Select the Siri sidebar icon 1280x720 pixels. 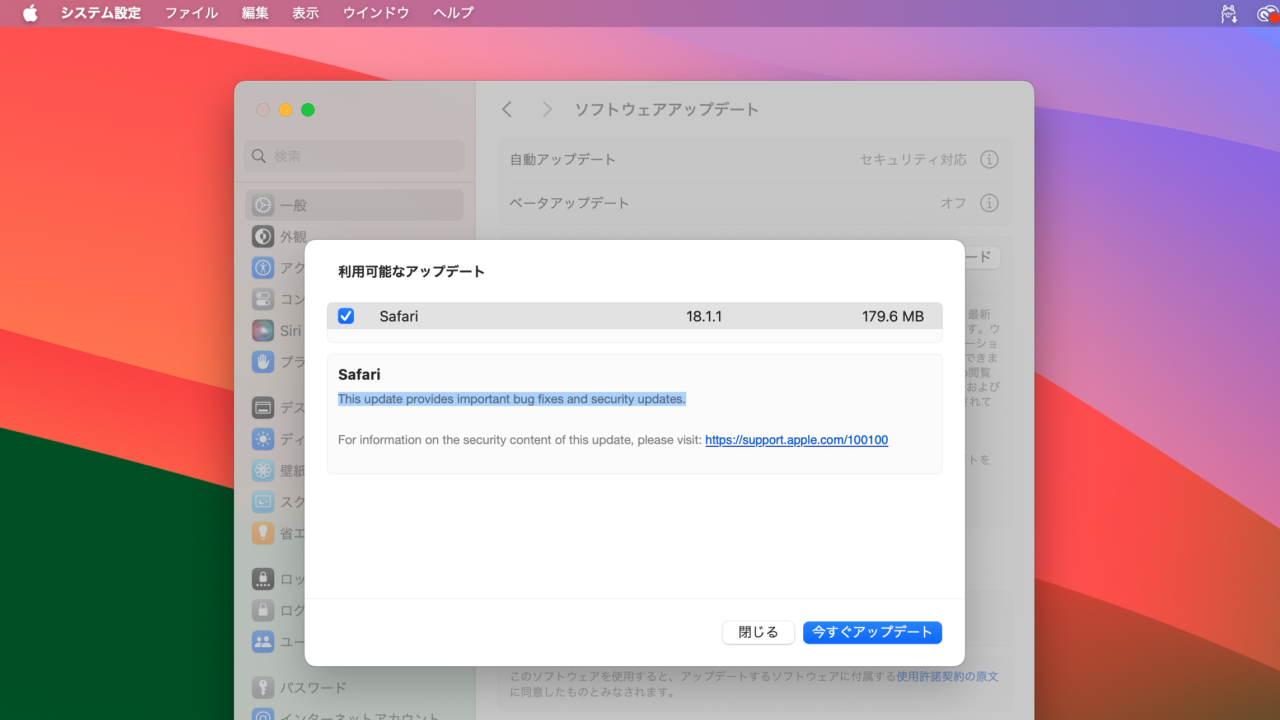tap(263, 330)
